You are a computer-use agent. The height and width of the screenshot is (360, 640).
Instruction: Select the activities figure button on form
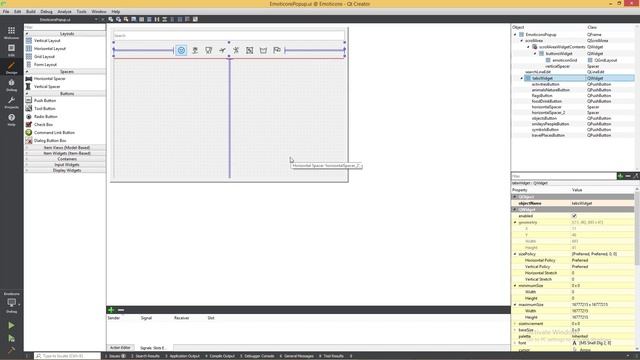[236, 50]
